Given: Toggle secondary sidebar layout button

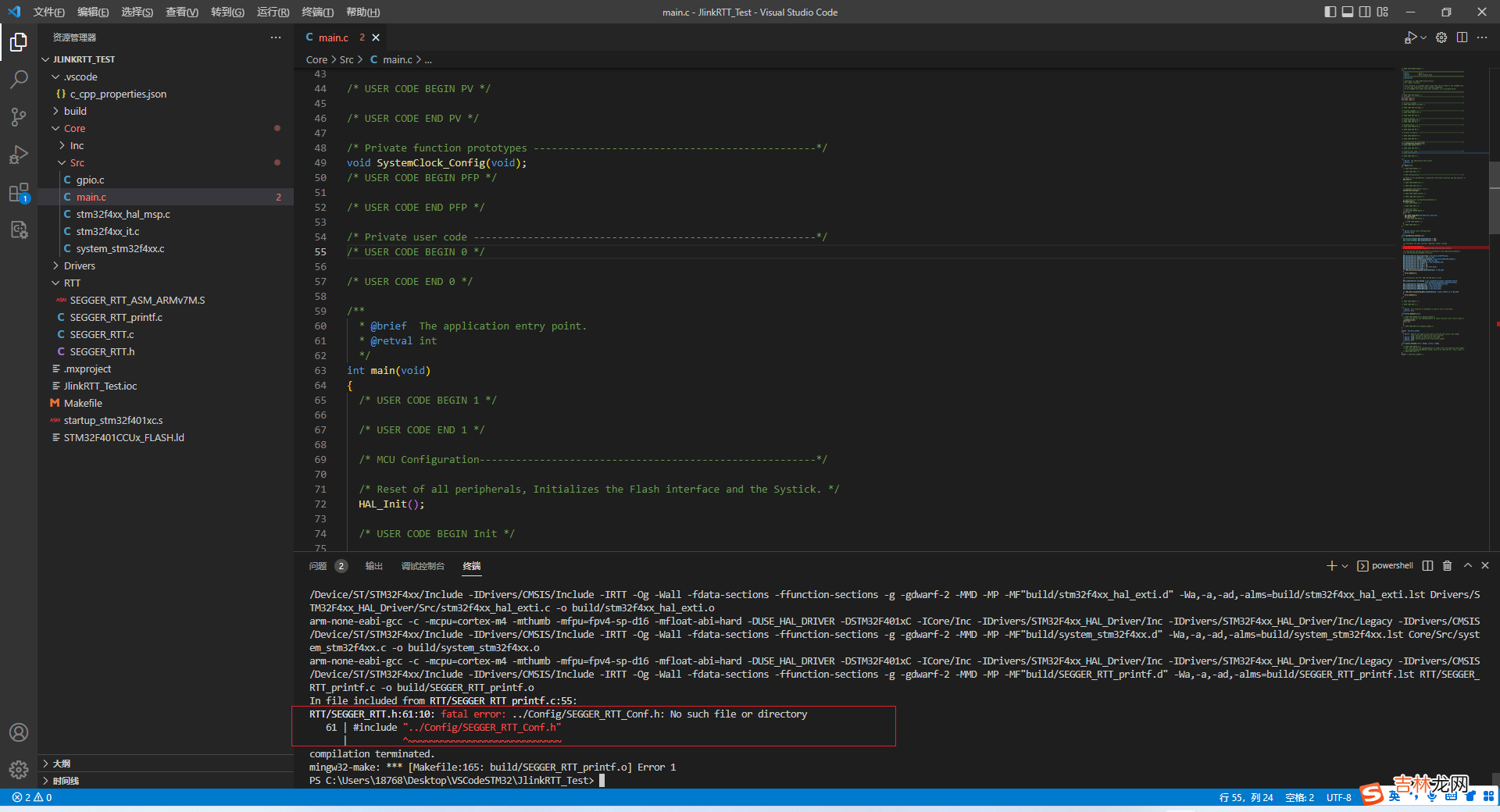Looking at the screenshot, I should click(x=1365, y=12).
